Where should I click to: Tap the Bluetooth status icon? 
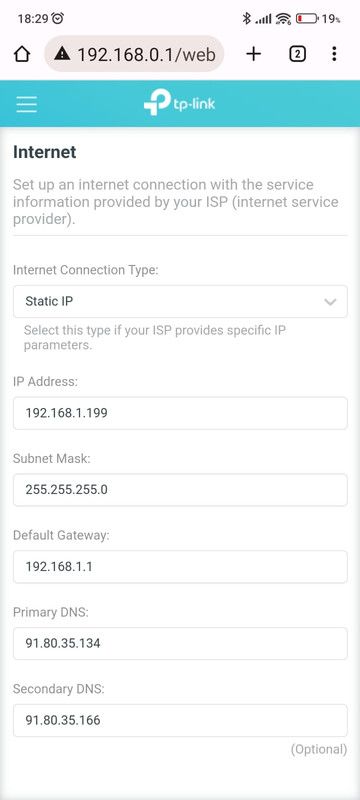(x=247, y=19)
